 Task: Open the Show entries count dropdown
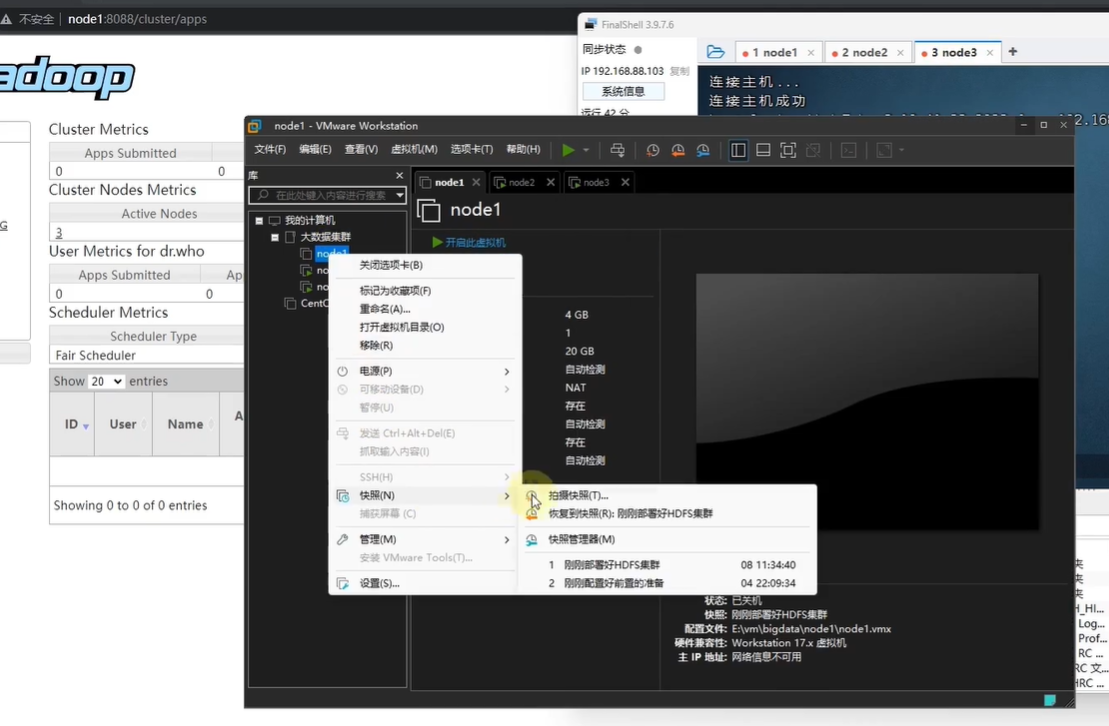pos(106,381)
